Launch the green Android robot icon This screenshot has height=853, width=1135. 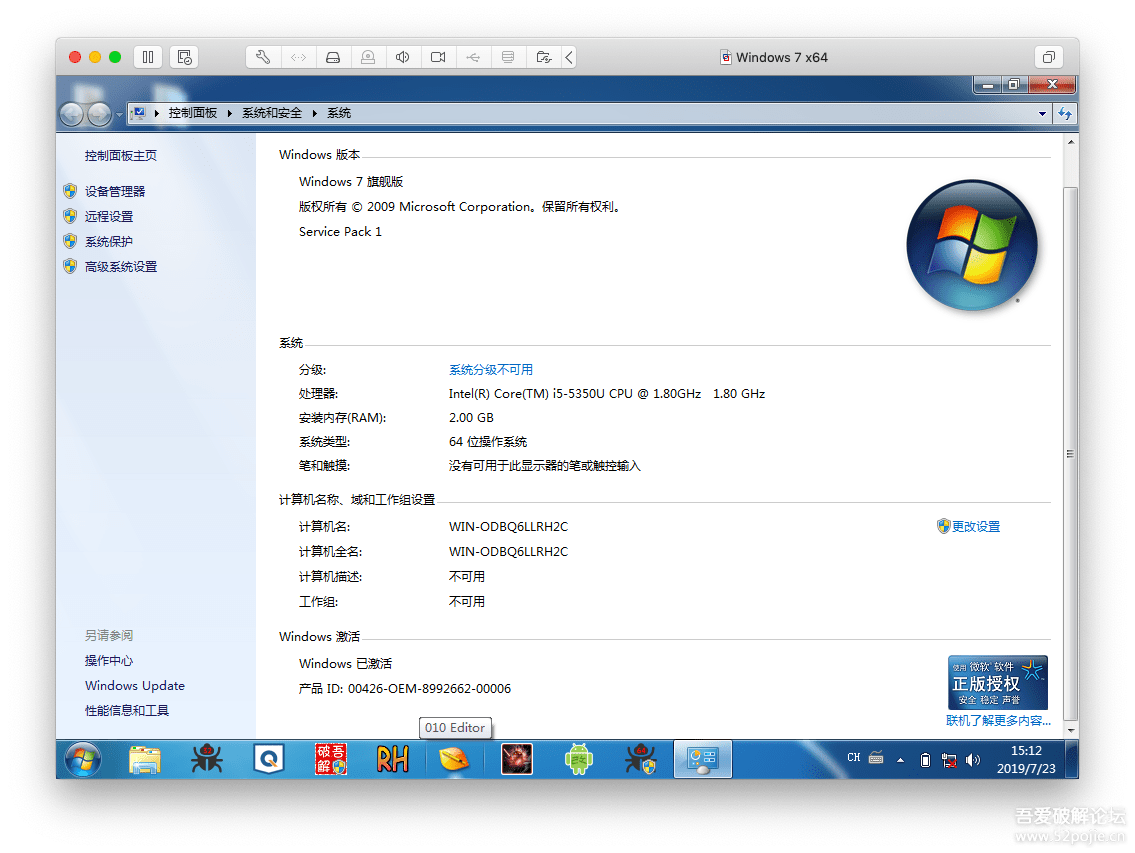[579, 760]
